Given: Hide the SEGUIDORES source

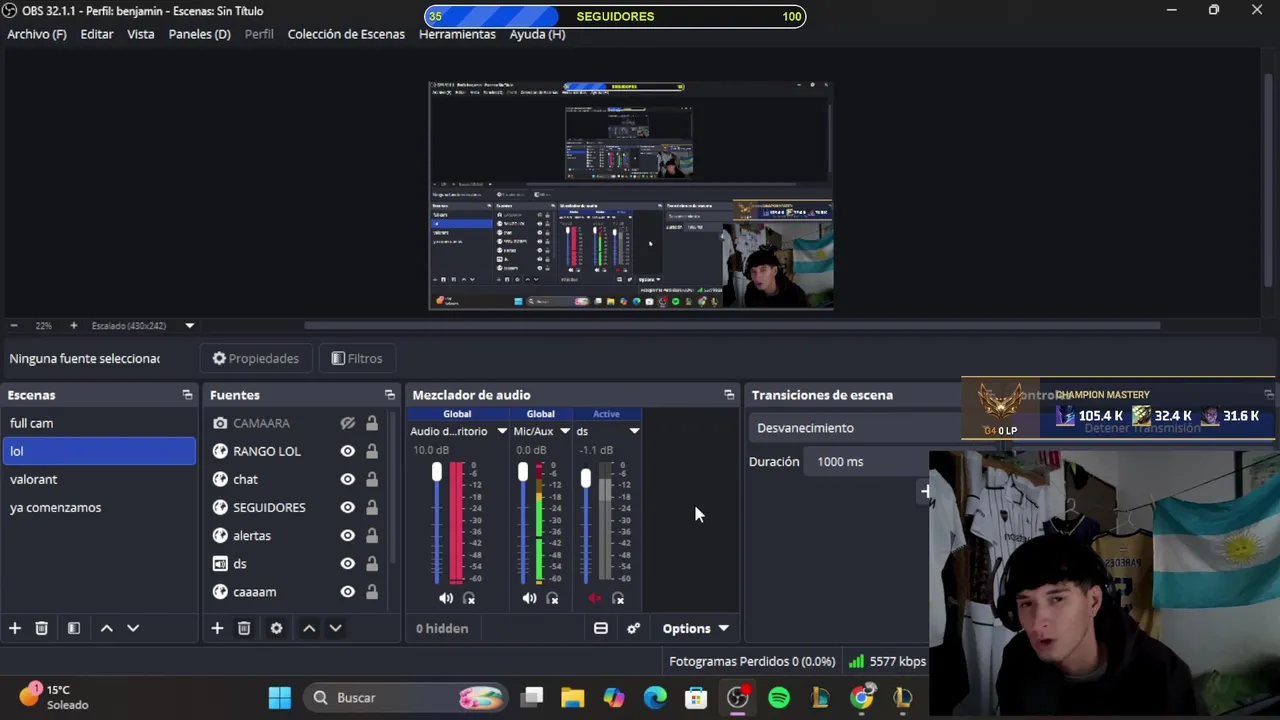Looking at the screenshot, I should click(347, 507).
